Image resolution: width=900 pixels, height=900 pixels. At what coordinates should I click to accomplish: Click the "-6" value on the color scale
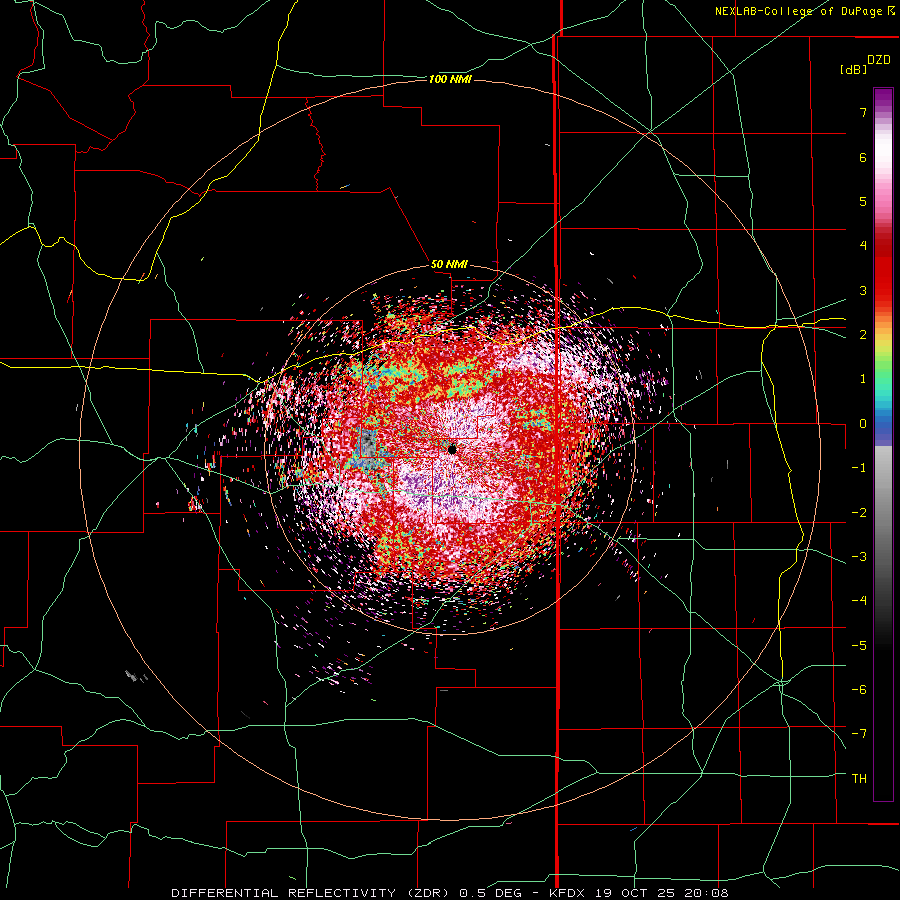click(859, 689)
